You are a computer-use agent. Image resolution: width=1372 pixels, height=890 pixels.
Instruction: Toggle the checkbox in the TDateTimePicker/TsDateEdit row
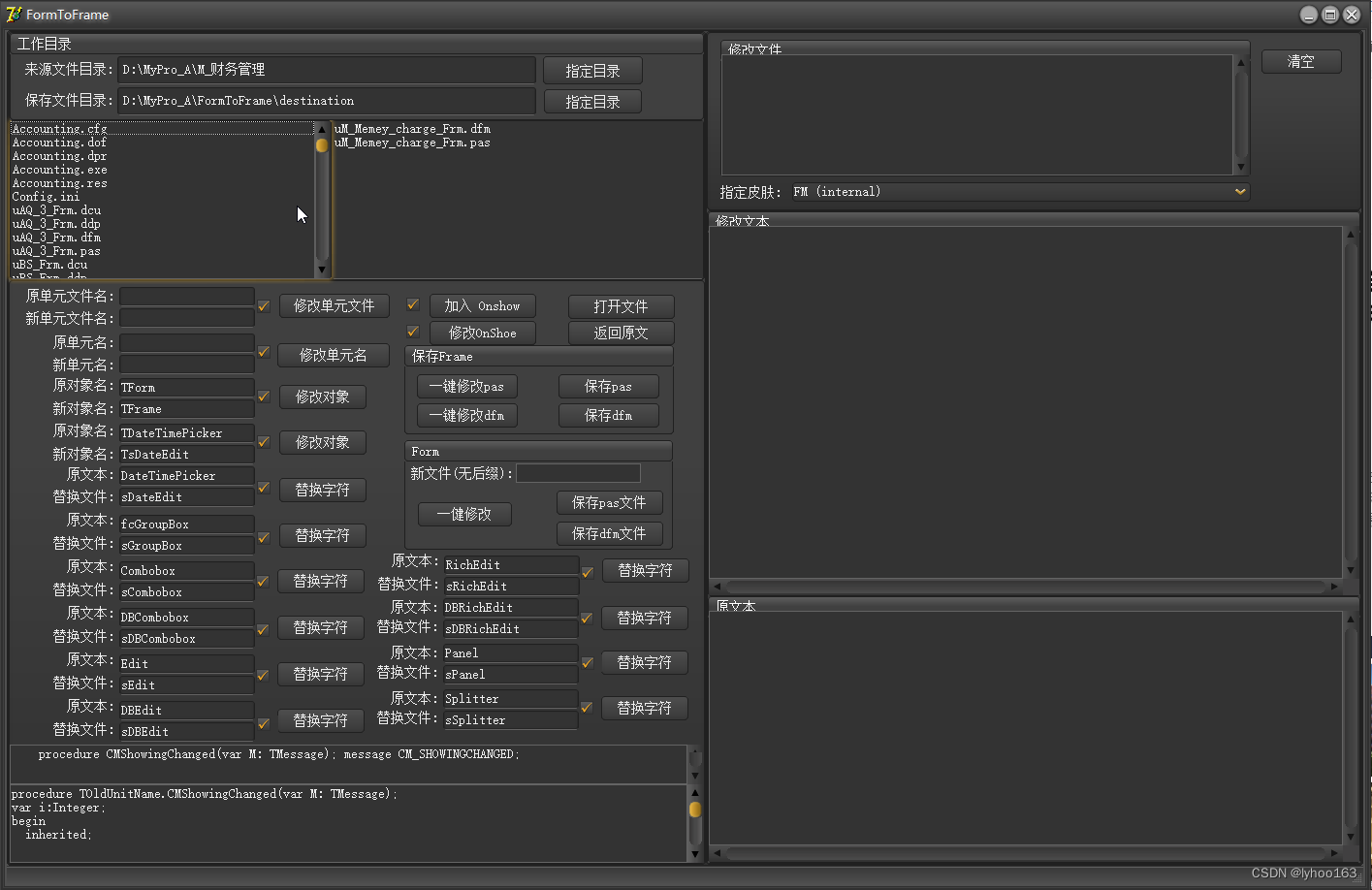pyautogui.click(x=264, y=442)
